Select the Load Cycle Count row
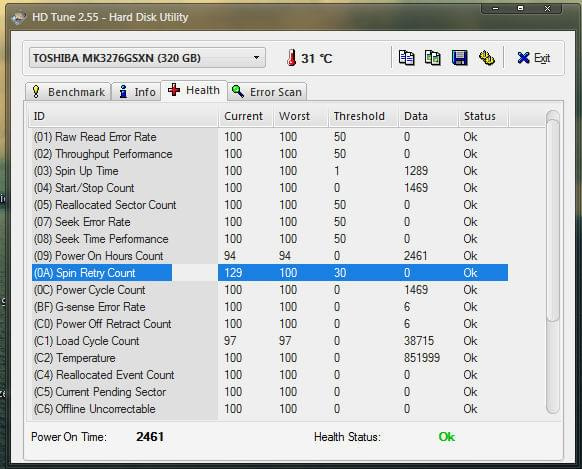This screenshot has height=469, width=582. tap(270, 341)
